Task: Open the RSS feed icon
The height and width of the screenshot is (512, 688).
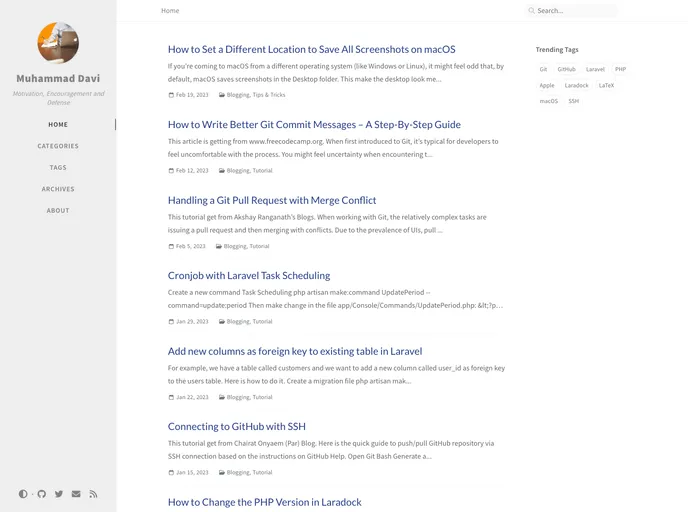Action: (x=93, y=494)
